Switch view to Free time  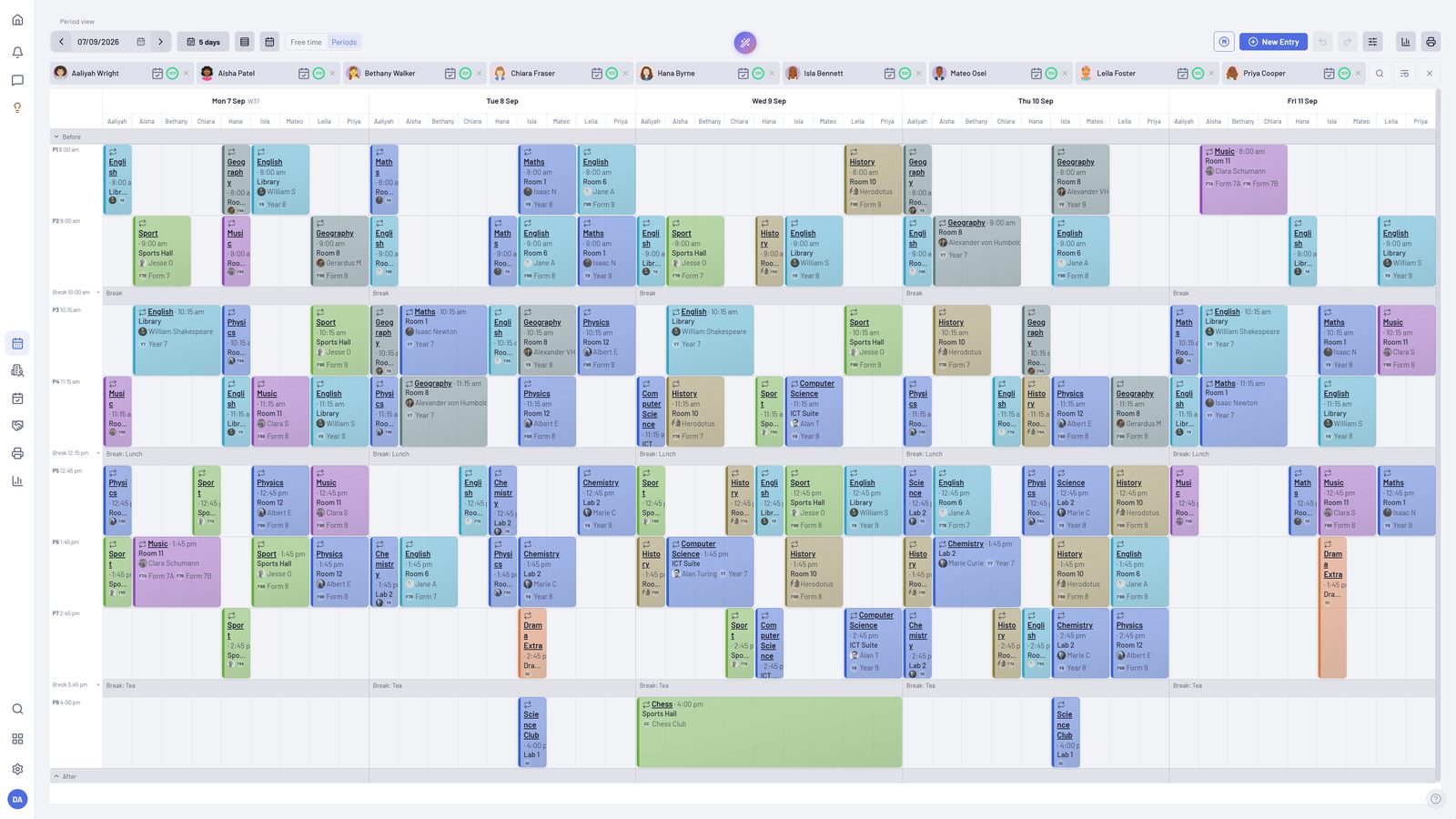pos(306,42)
